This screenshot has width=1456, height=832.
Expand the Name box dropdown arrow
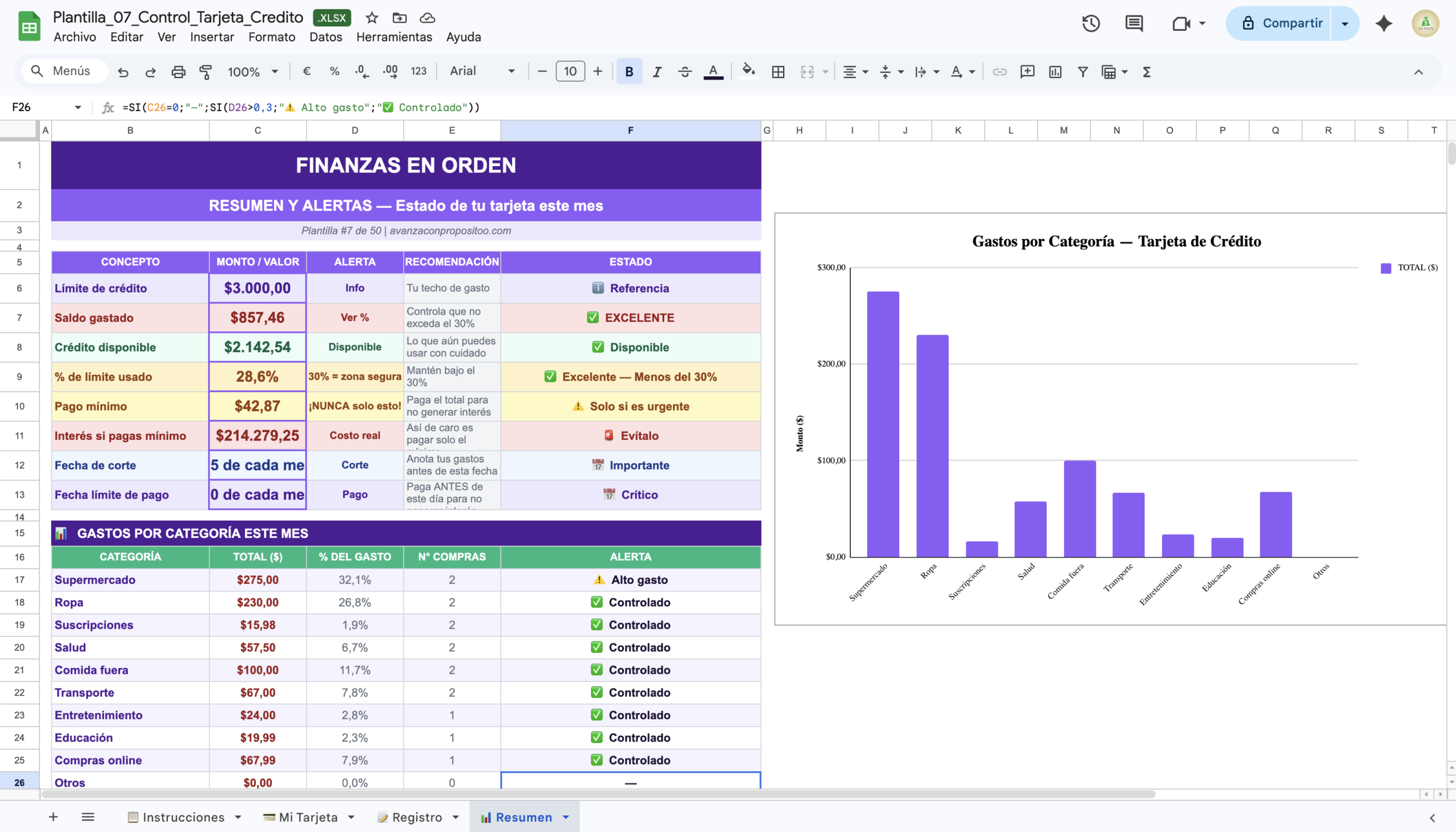pos(78,108)
